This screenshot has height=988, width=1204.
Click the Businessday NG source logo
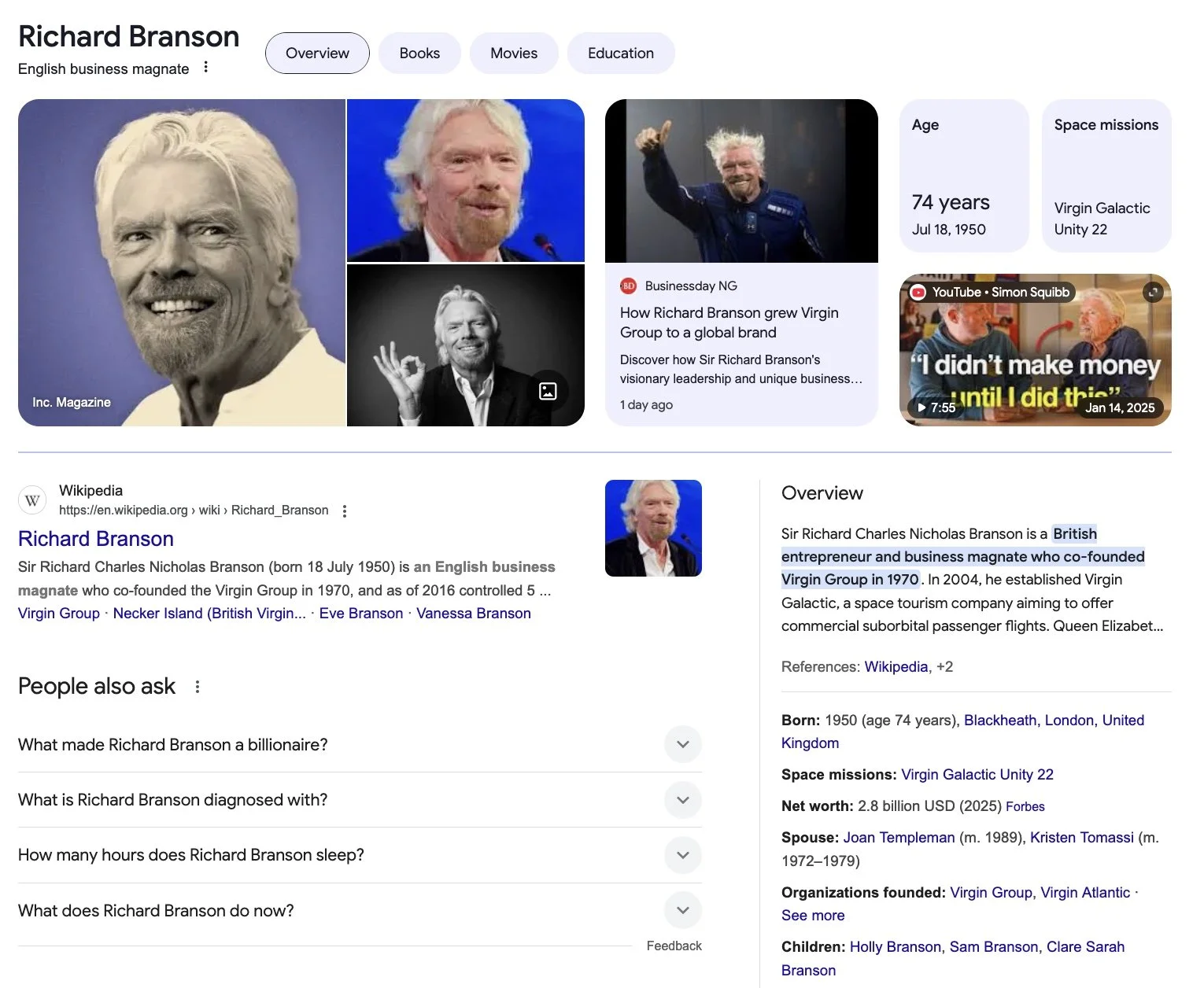tap(628, 286)
